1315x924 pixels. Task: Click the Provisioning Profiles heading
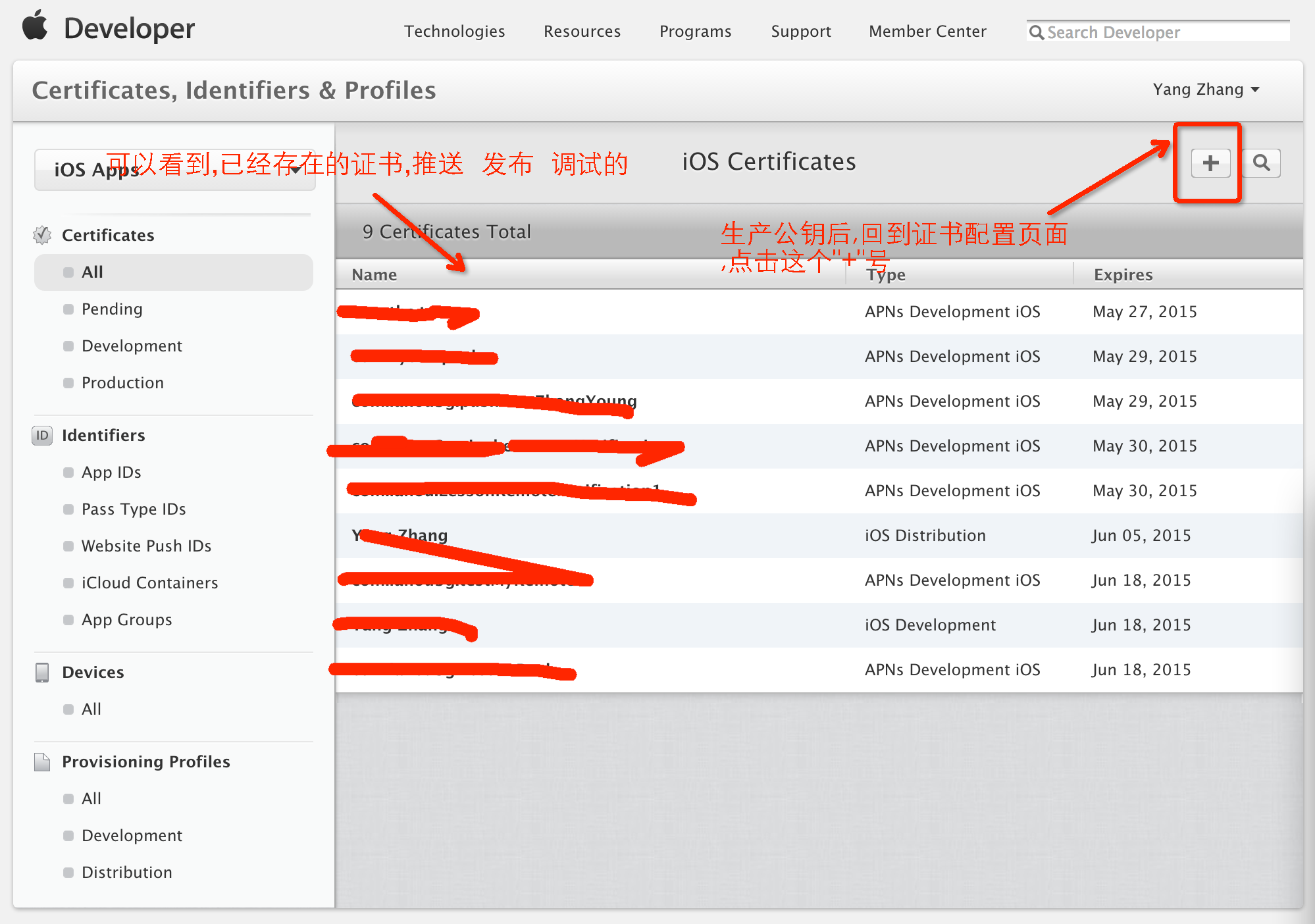click(146, 761)
